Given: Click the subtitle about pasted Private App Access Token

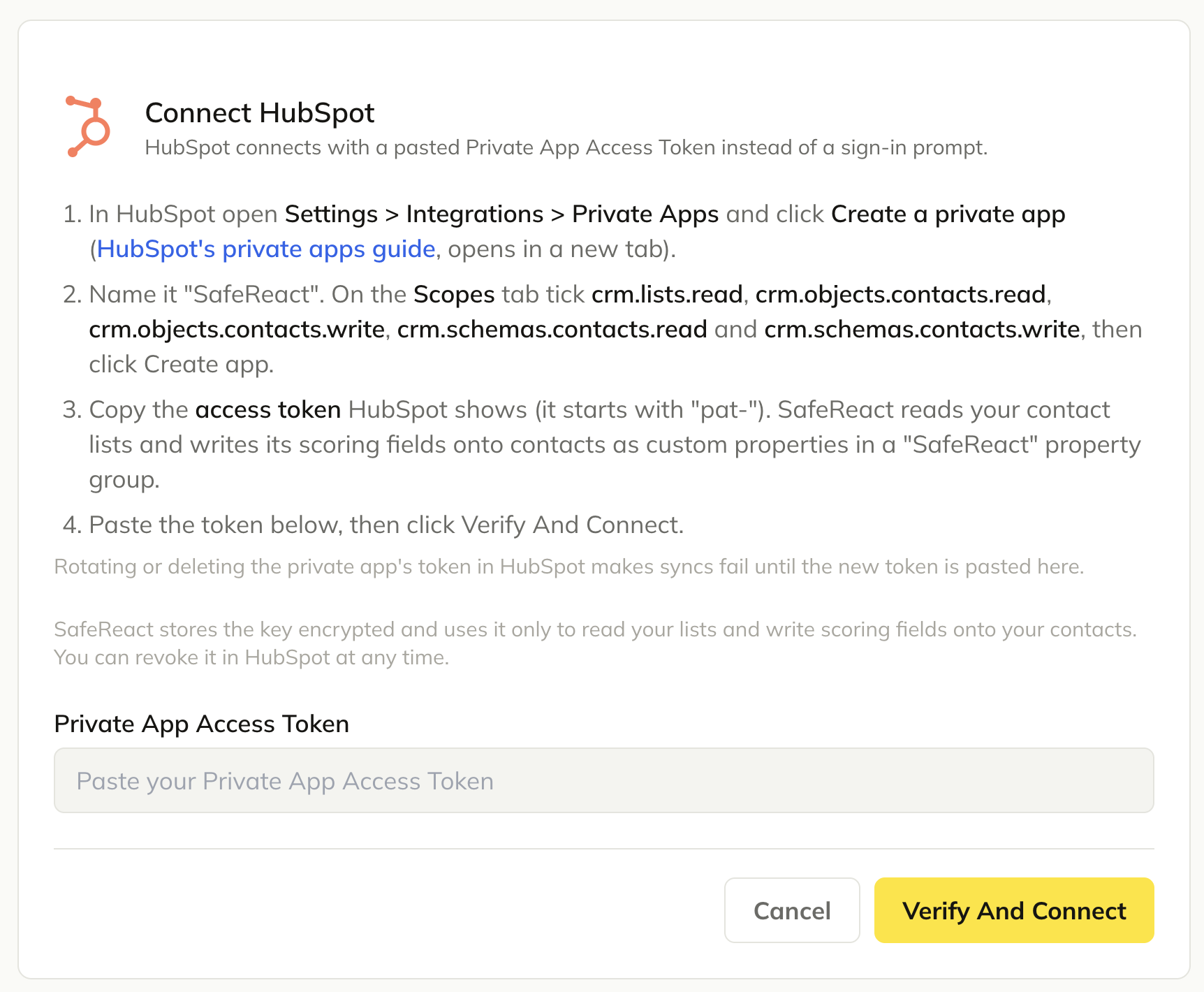Looking at the screenshot, I should [x=566, y=147].
